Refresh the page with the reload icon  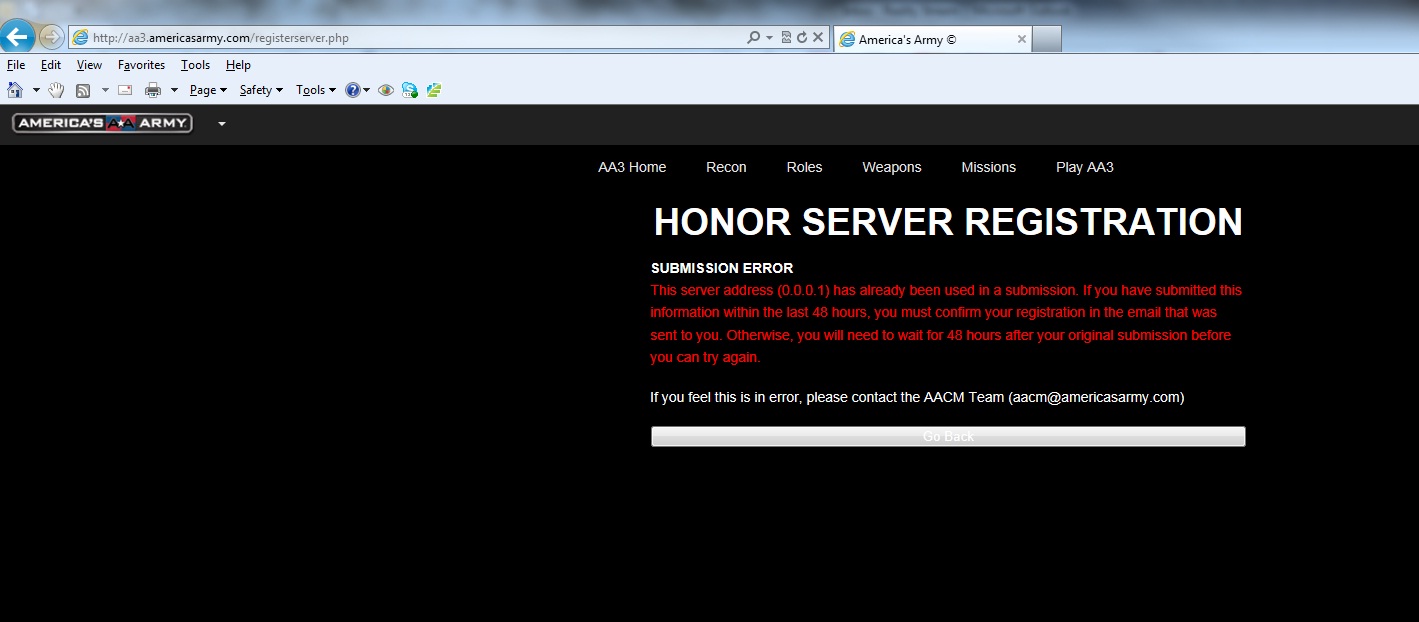pos(801,38)
